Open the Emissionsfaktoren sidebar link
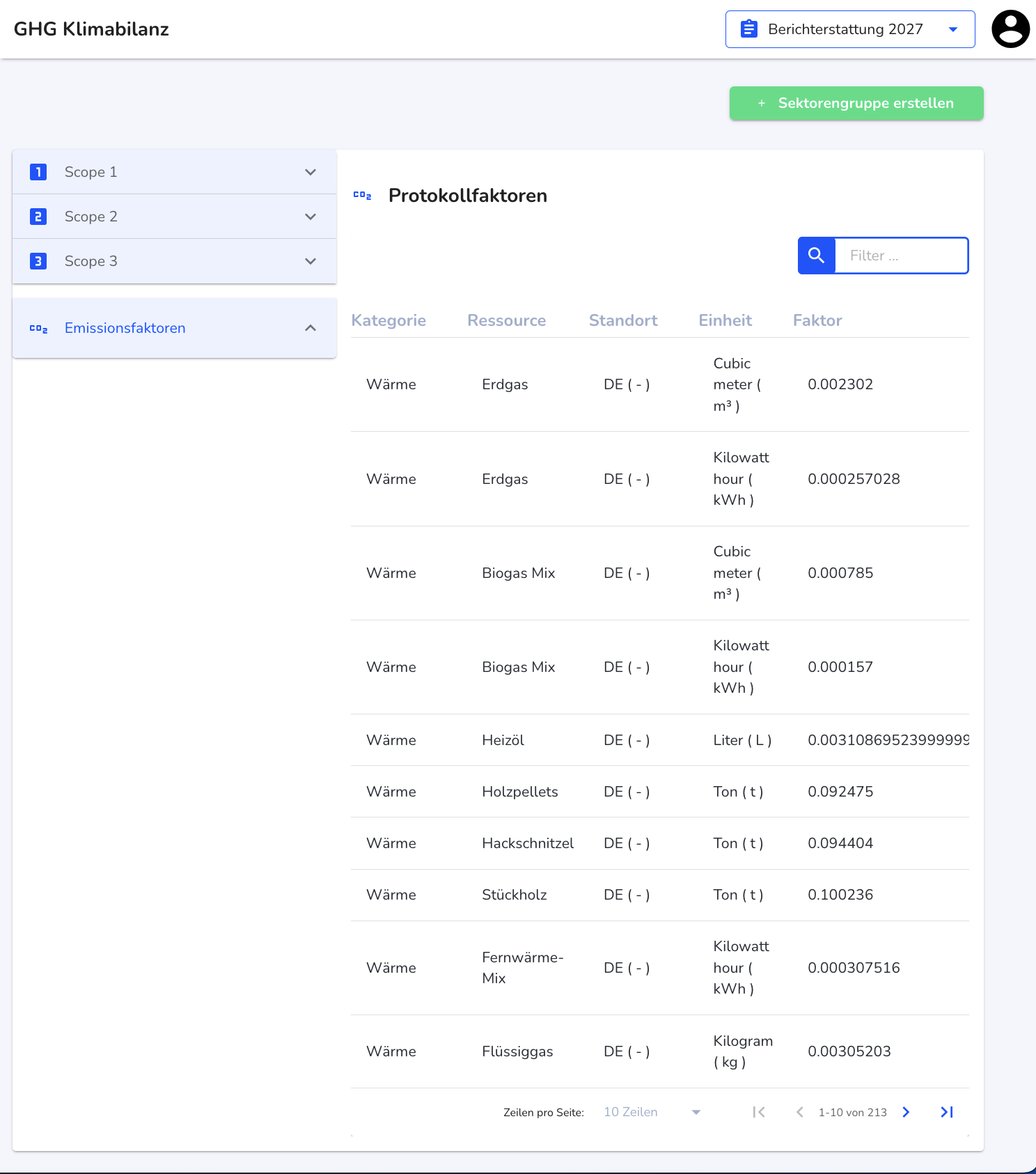The image size is (1036, 1174). tap(125, 328)
